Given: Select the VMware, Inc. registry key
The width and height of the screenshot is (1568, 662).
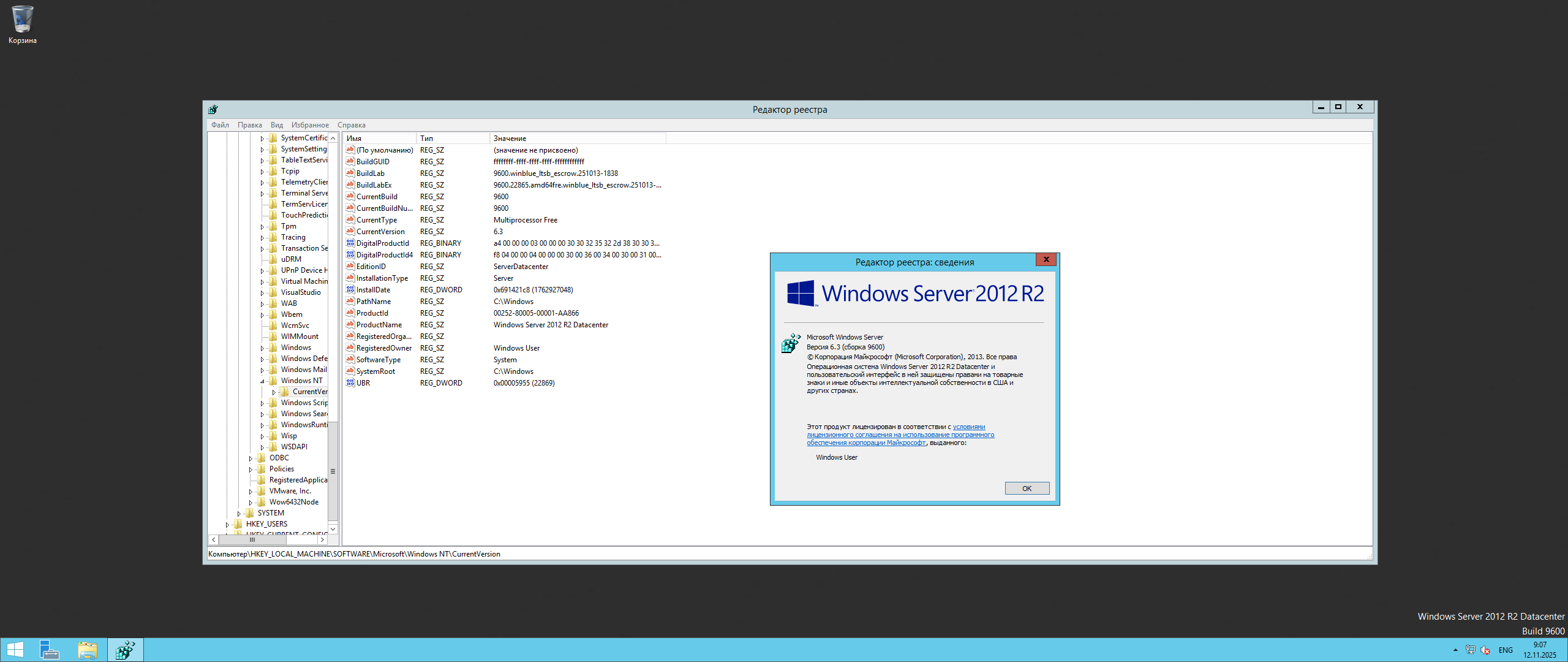Looking at the screenshot, I should 290,491.
